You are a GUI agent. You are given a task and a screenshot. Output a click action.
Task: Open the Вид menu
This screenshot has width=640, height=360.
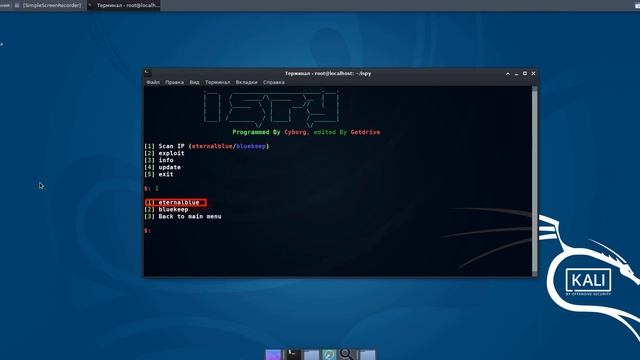194,82
